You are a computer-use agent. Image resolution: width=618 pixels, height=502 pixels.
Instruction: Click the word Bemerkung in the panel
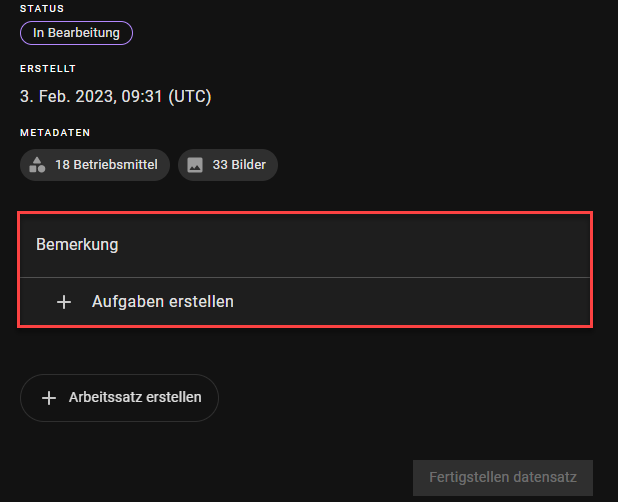(77, 244)
